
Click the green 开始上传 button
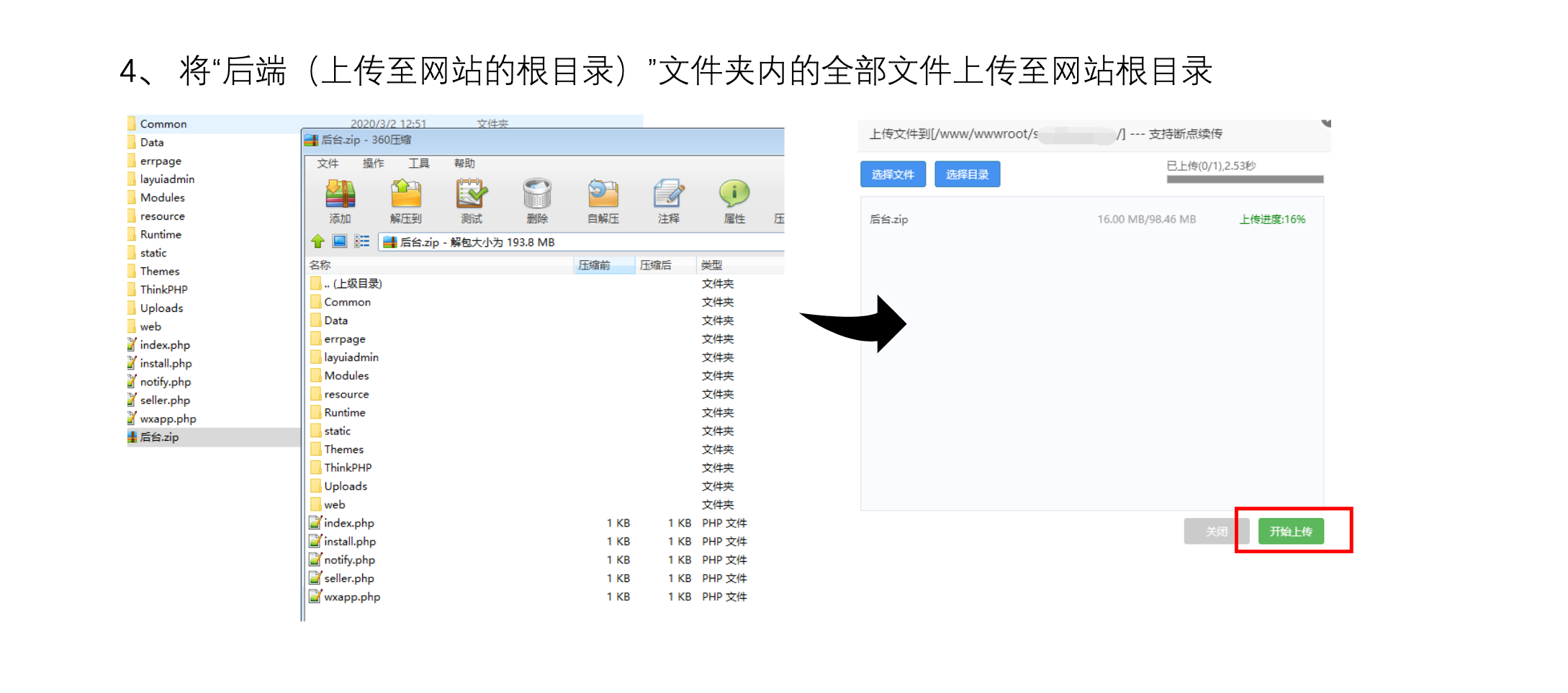1291,532
